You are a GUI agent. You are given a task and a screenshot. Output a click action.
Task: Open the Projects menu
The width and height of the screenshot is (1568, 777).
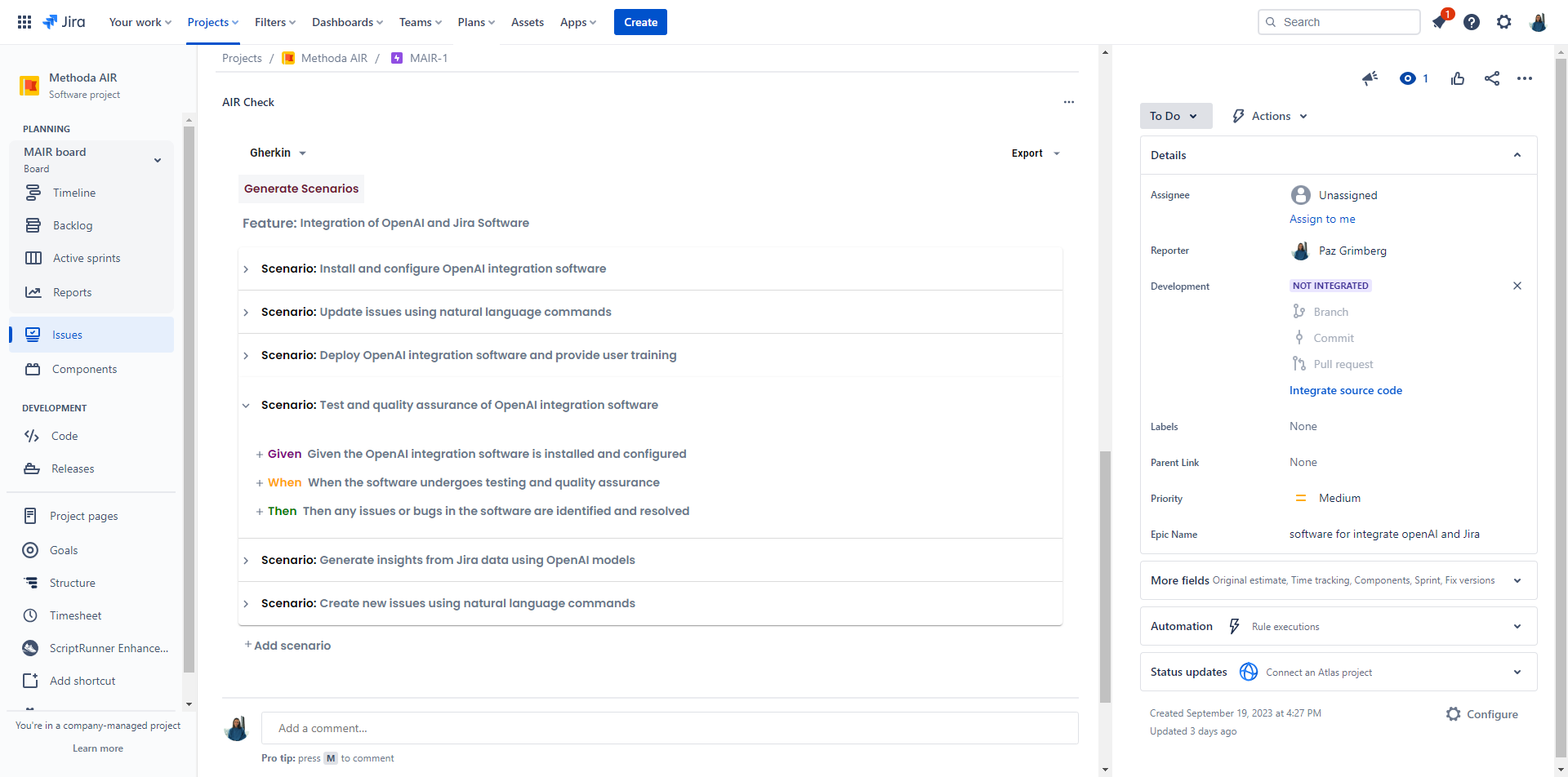213,22
